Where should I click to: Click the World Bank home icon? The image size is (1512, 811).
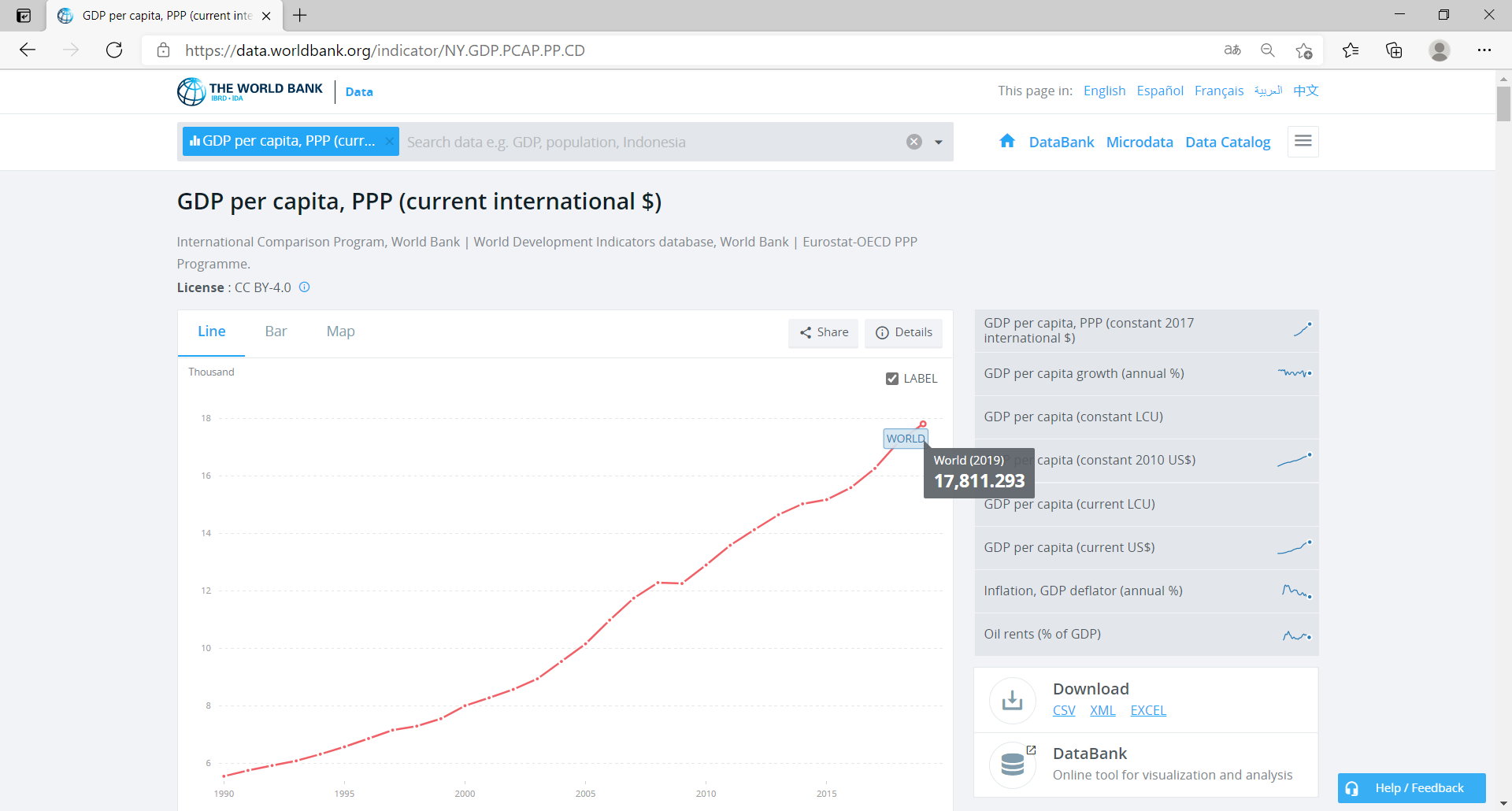[x=1006, y=142]
